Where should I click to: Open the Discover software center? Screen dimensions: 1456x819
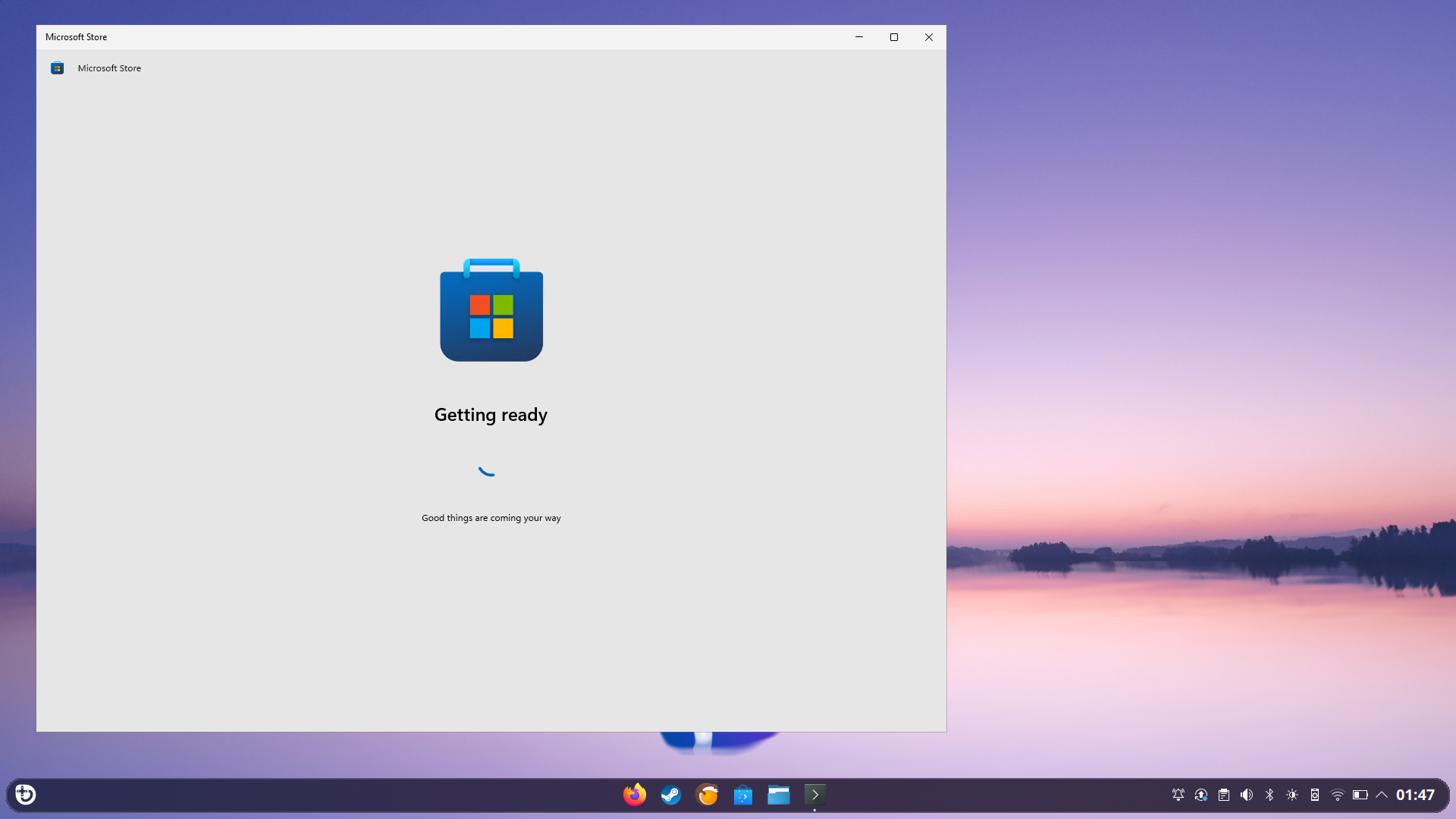point(742,795)
